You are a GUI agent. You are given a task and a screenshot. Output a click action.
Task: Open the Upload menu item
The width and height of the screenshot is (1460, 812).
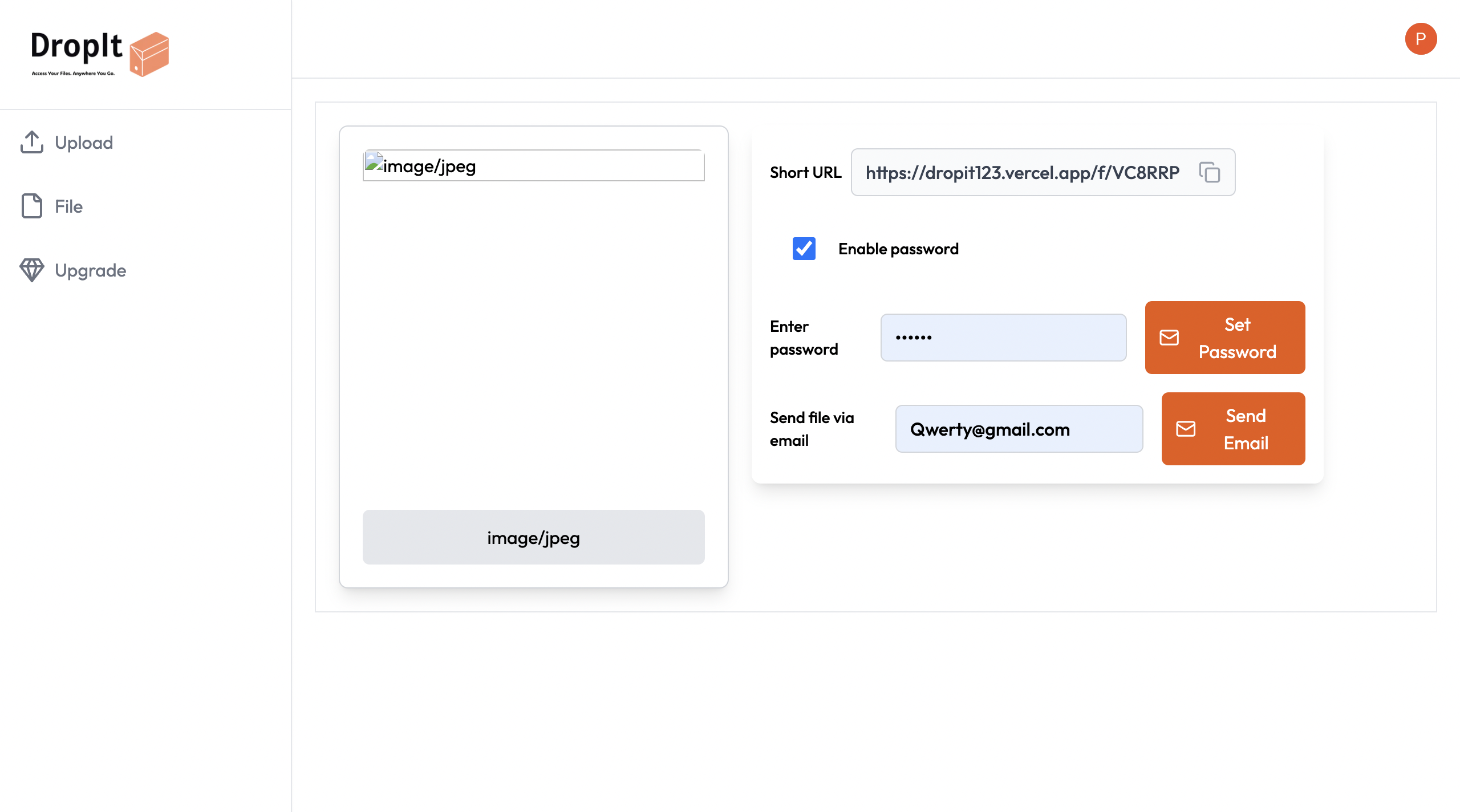84,143
